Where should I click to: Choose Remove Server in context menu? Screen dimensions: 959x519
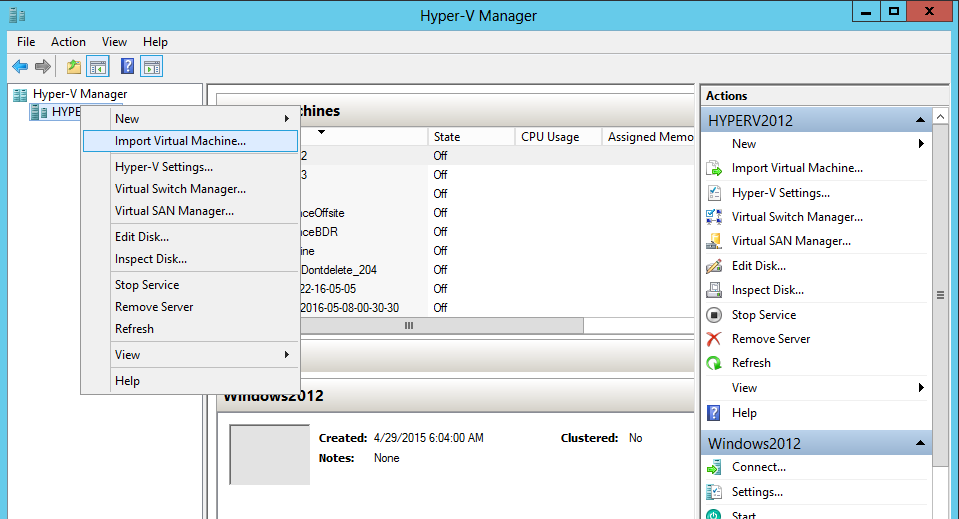pyautogui.click(x=190, y=307)
